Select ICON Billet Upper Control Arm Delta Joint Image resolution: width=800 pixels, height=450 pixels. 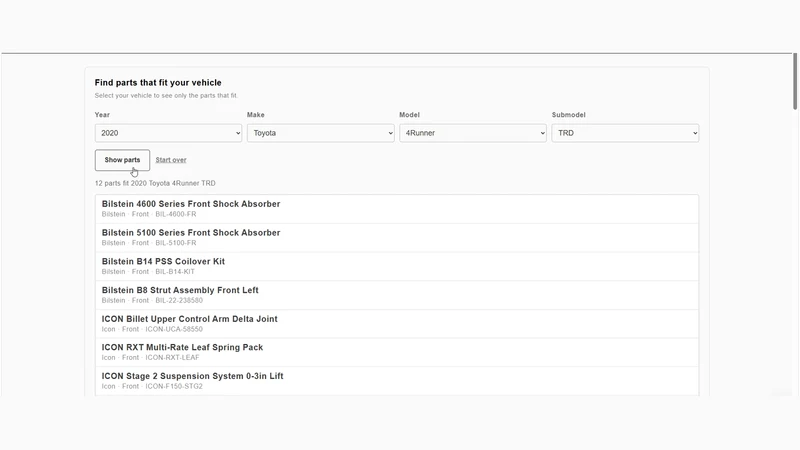coord(396,323)
